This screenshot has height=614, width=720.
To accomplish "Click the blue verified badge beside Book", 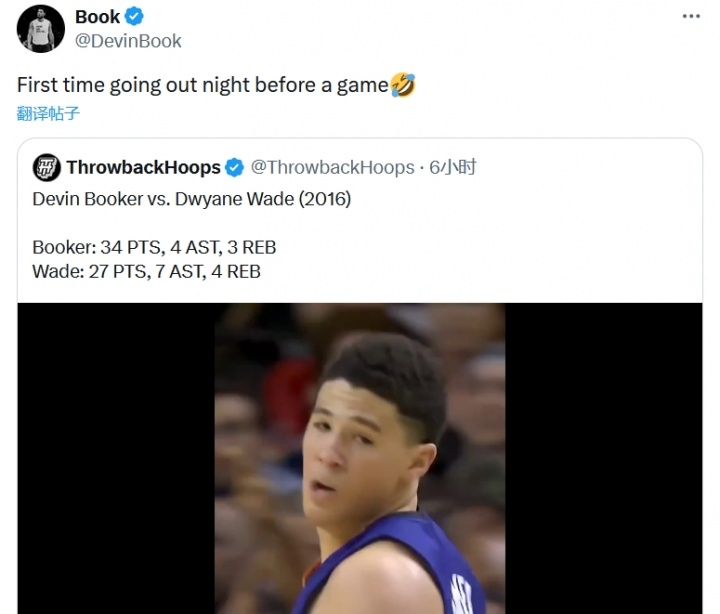I will pos(134,17).
